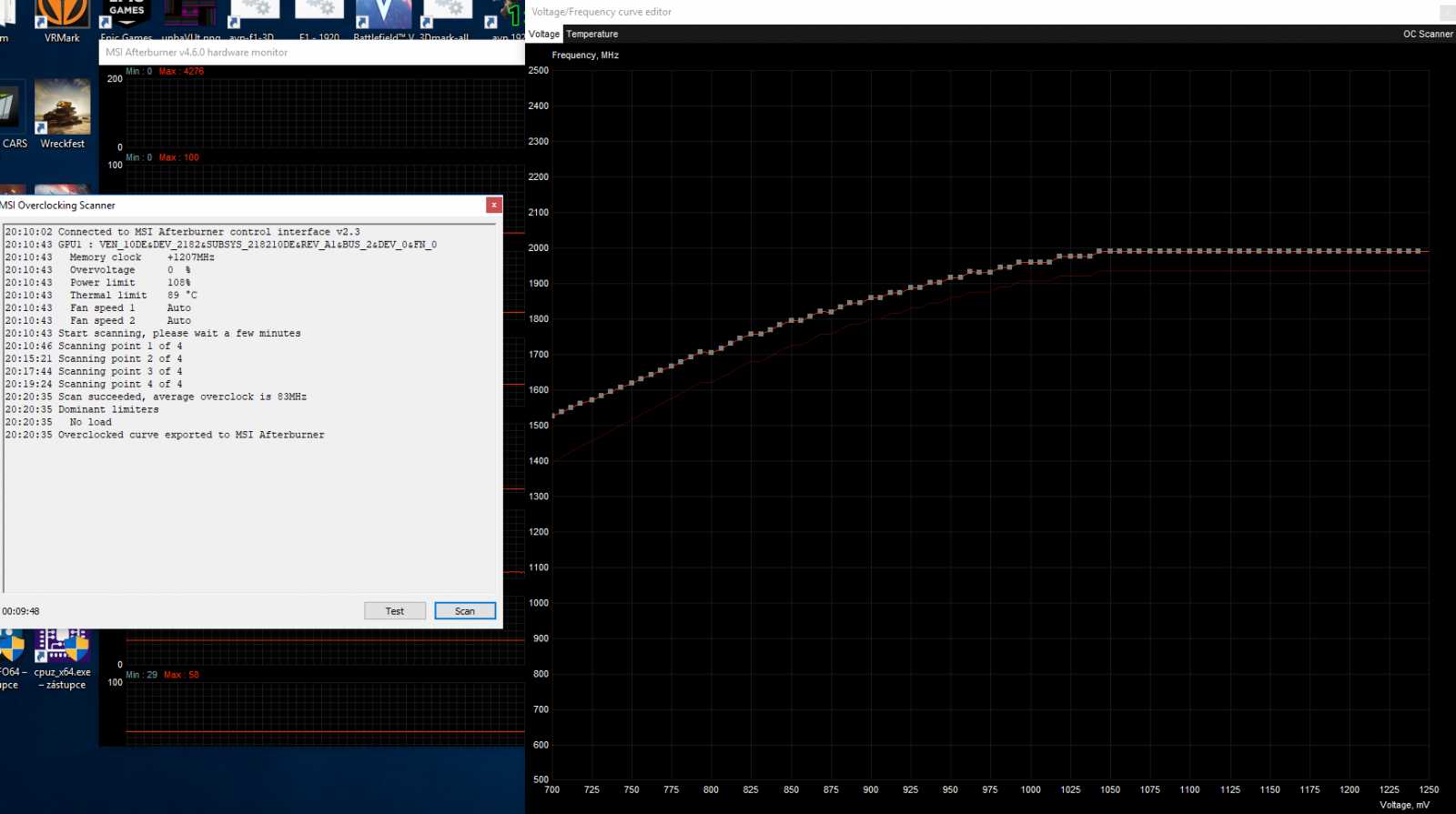Close the MSI Overclocking Scanner dialog
Viewport: 1456px width, 814px height.
point(494,205)
